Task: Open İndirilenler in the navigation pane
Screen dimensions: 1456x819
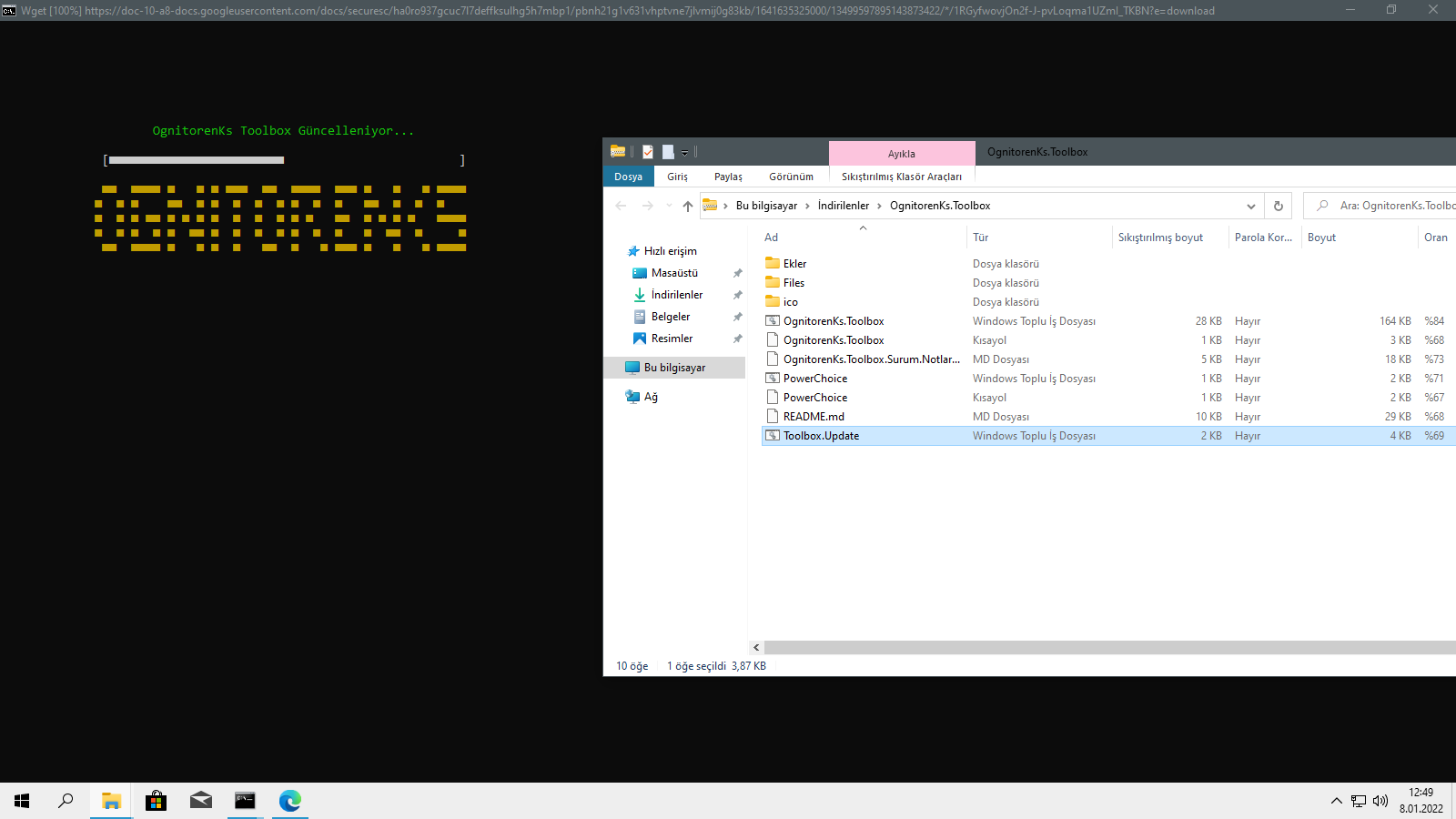Action: 676,295
